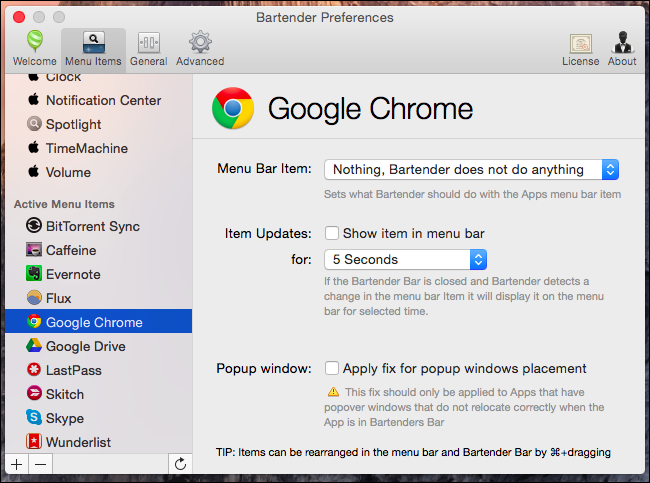Switch to the Menu Items tab
The height and width of the screenshot is (483, 650).
[x=93, y=47]
